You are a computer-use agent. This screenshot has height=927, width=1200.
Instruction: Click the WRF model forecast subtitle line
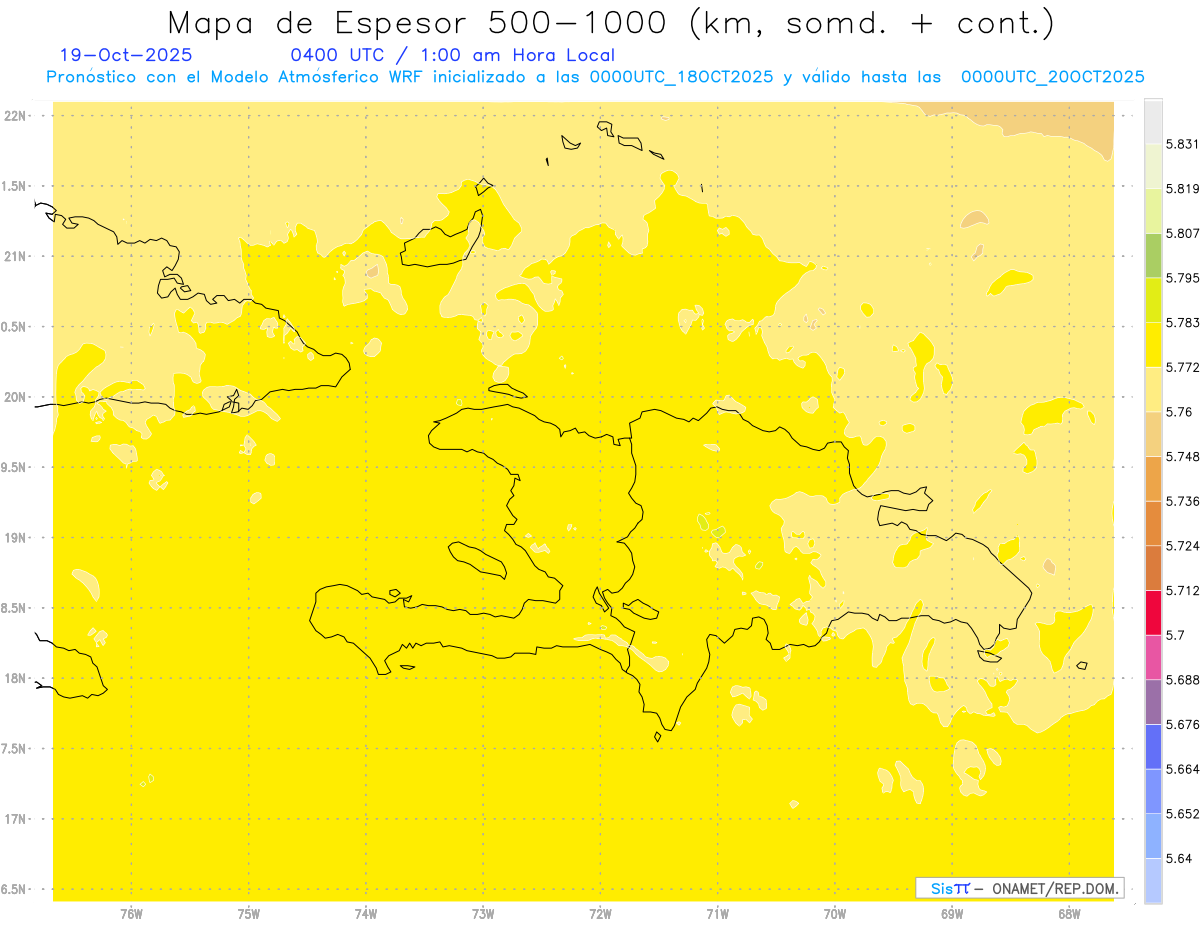pos(595,77)
